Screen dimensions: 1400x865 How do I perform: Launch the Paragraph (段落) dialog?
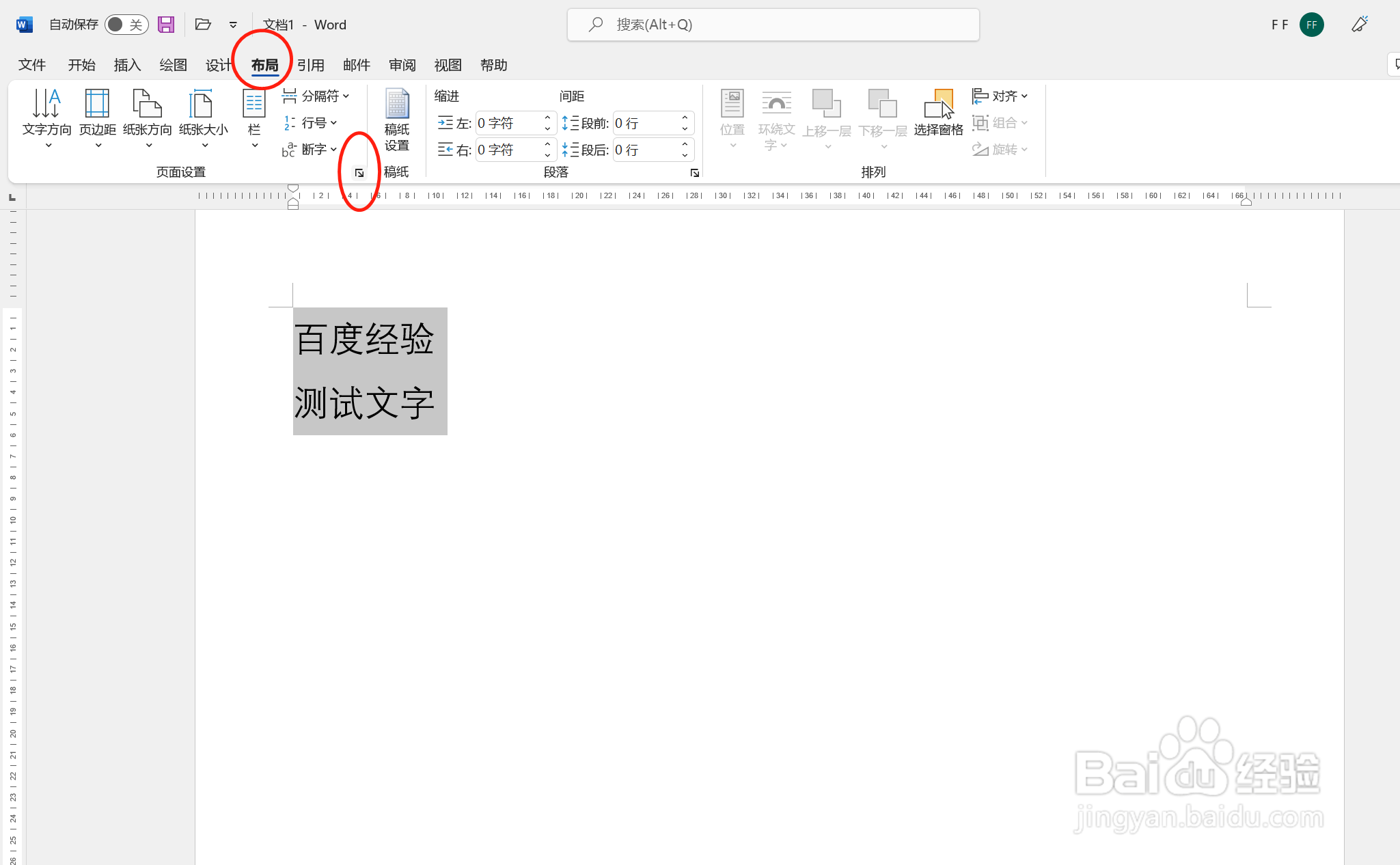[695, 173]
